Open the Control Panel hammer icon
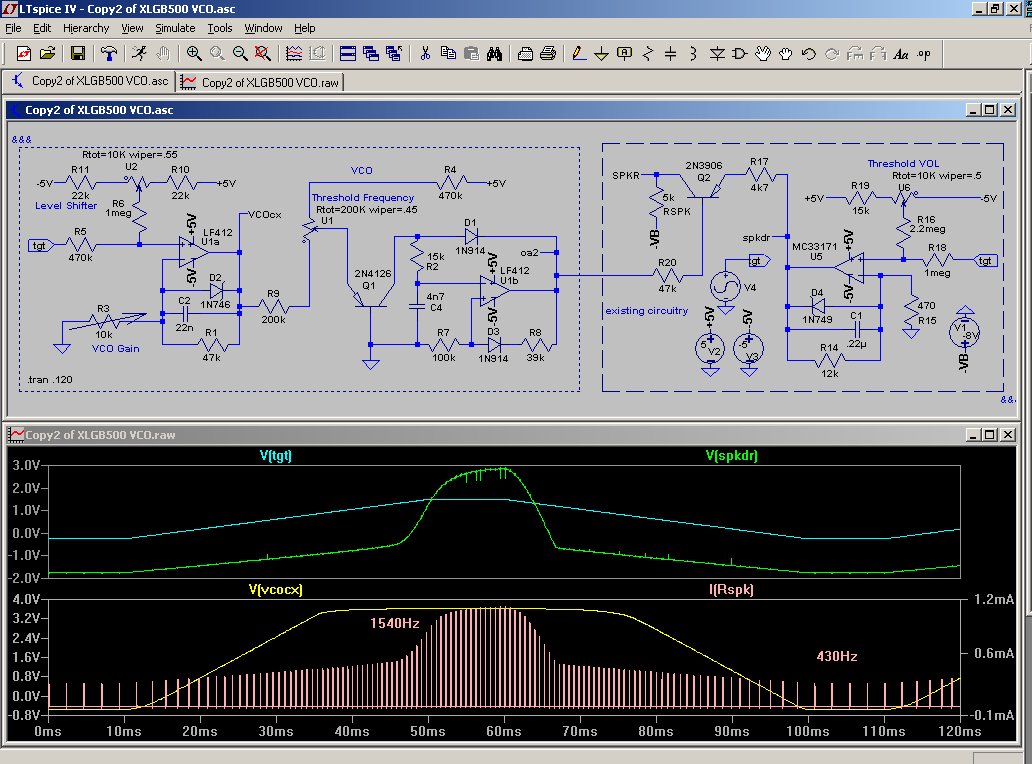Viewport: 1032px width, 764px height. click(109, 53)
